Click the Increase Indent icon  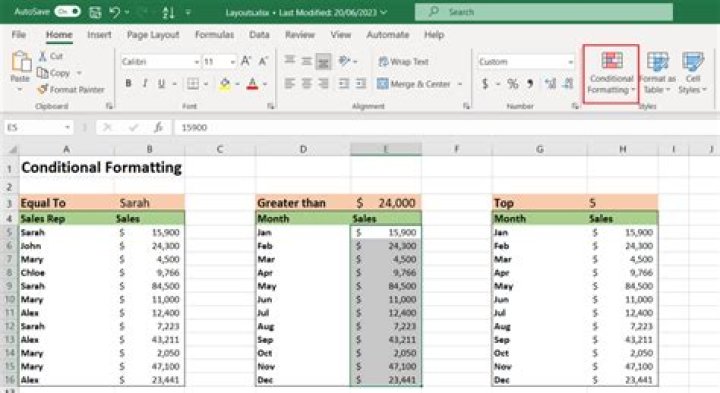(x=361, y=84)
